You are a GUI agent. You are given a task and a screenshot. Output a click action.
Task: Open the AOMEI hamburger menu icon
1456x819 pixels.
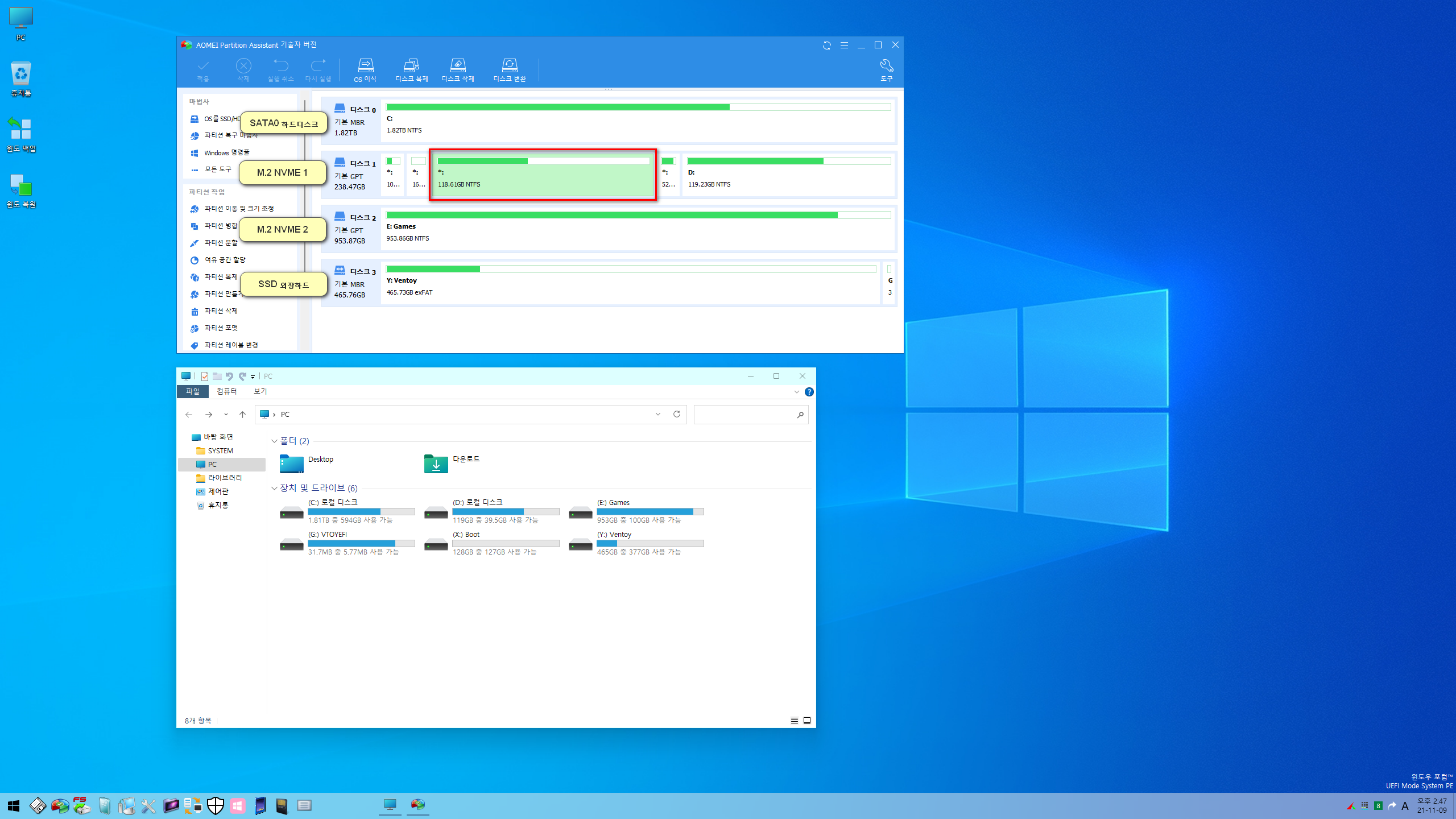844,45
